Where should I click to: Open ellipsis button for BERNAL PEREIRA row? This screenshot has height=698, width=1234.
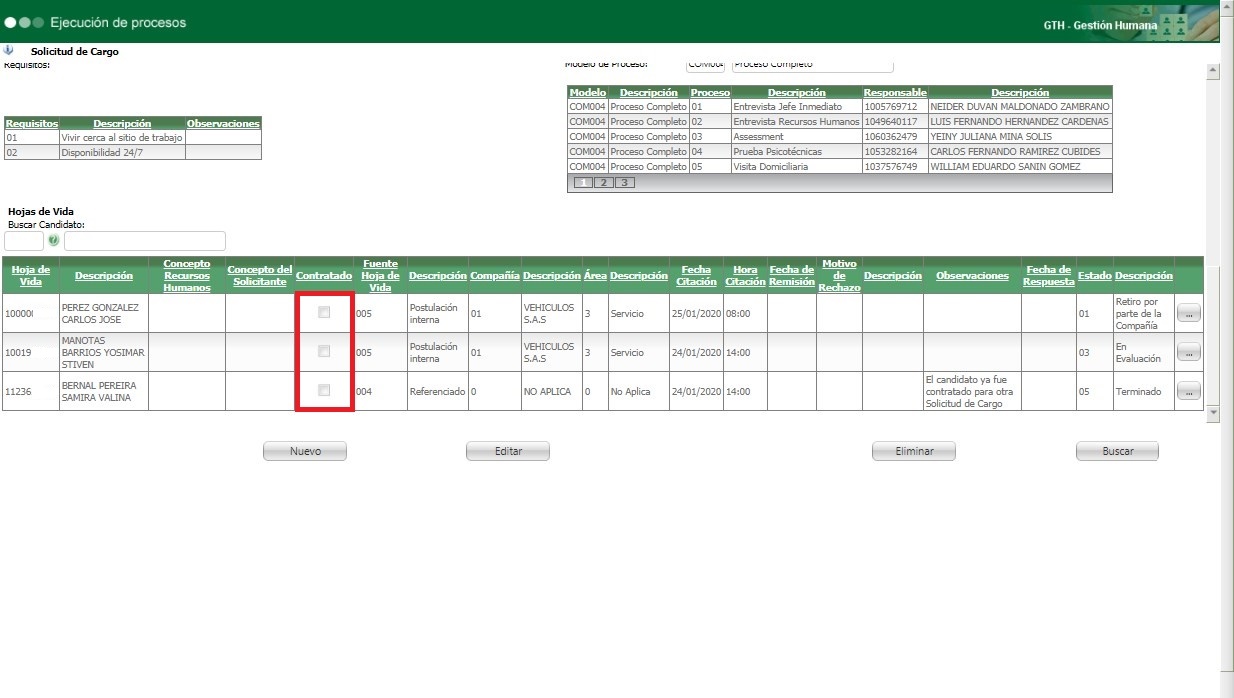(x=1188, y=391)
